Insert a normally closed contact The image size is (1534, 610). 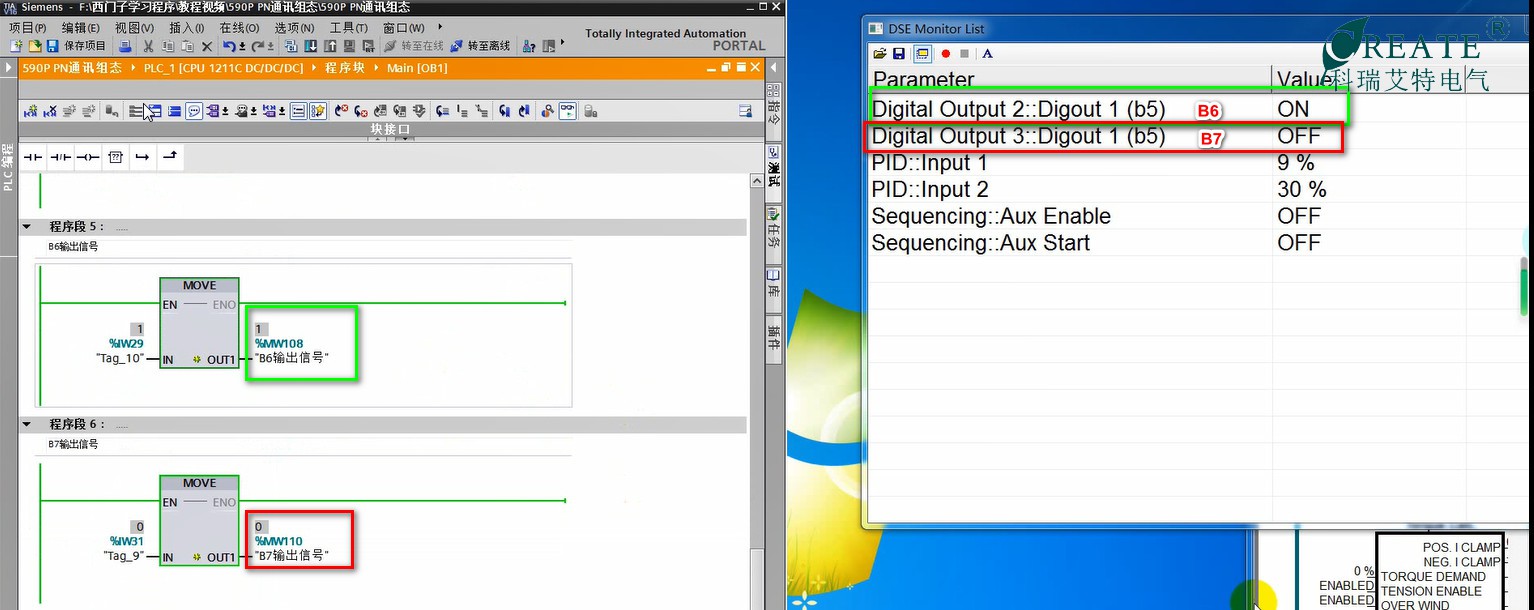click(61, 157)
